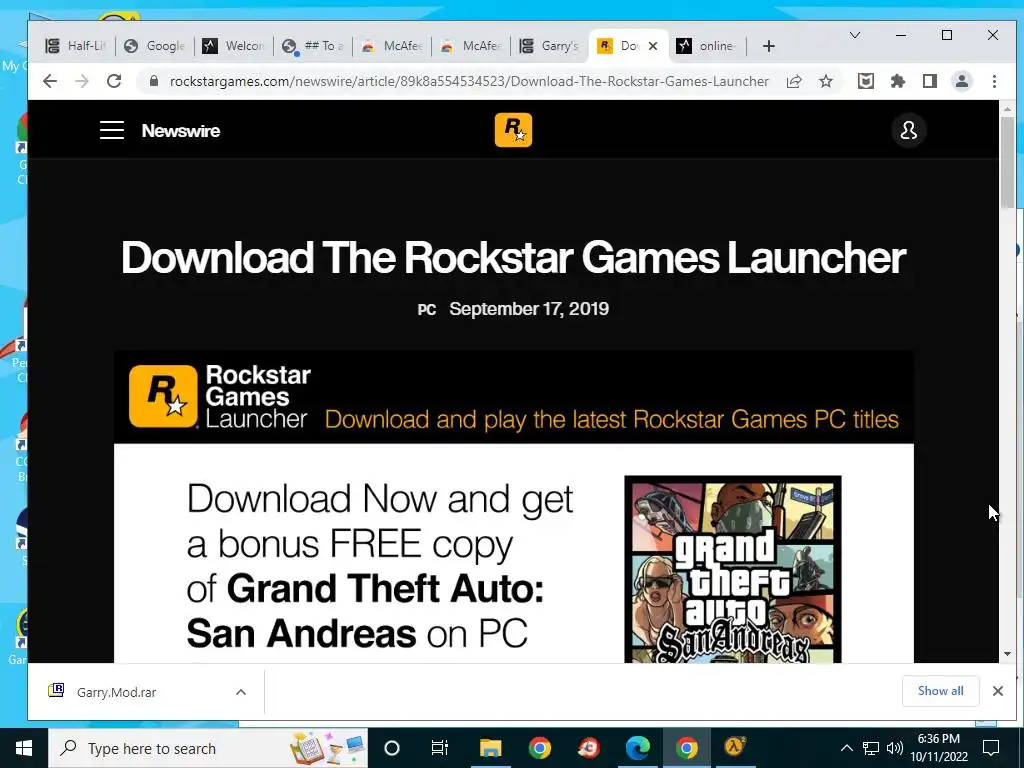
Task: Switch to the '## To a' tab
Action: (x=313, y=46)
